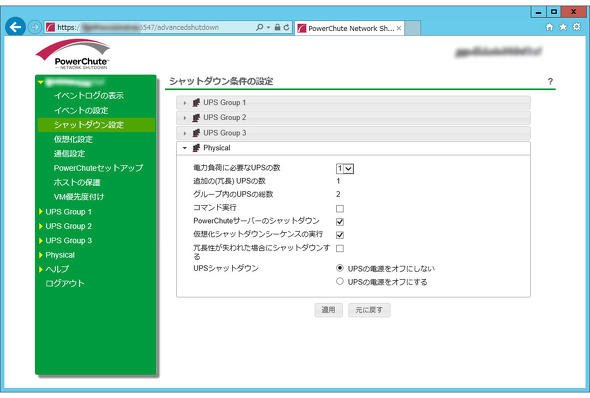Expand UPS Group 2 in the sidebar

(x=41, y=226)
